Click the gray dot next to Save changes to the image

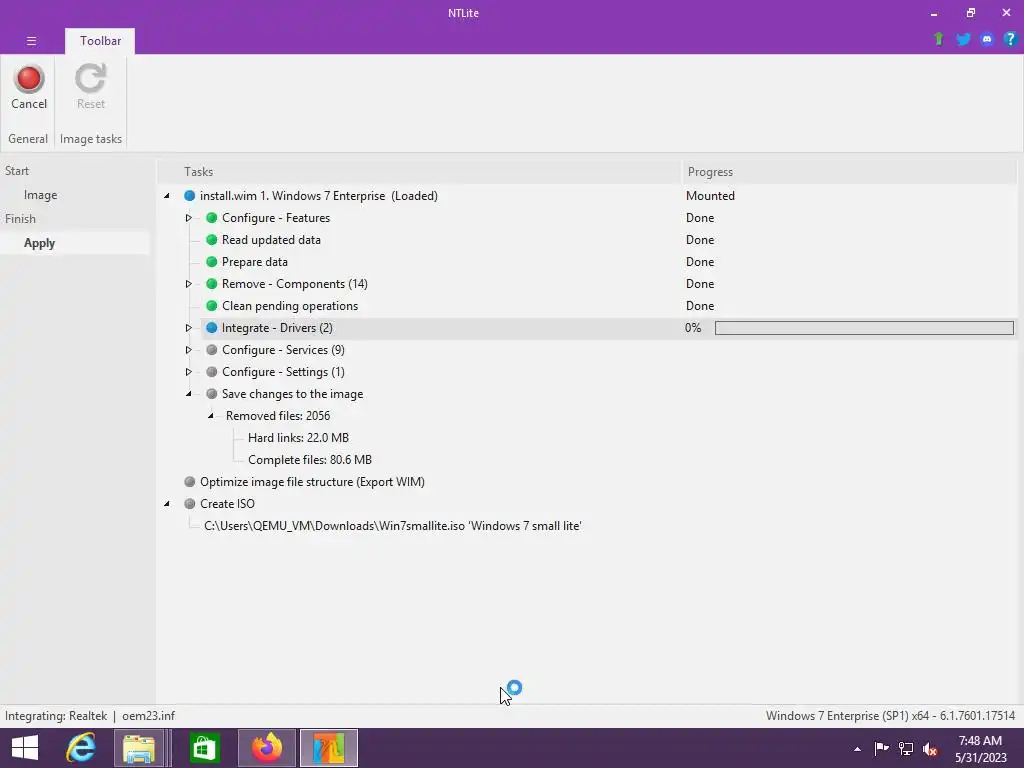click(212, 394)
